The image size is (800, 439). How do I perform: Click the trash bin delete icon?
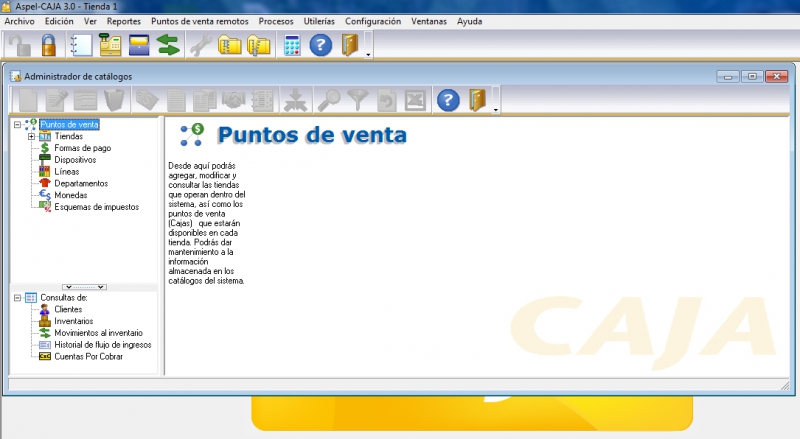115,100
